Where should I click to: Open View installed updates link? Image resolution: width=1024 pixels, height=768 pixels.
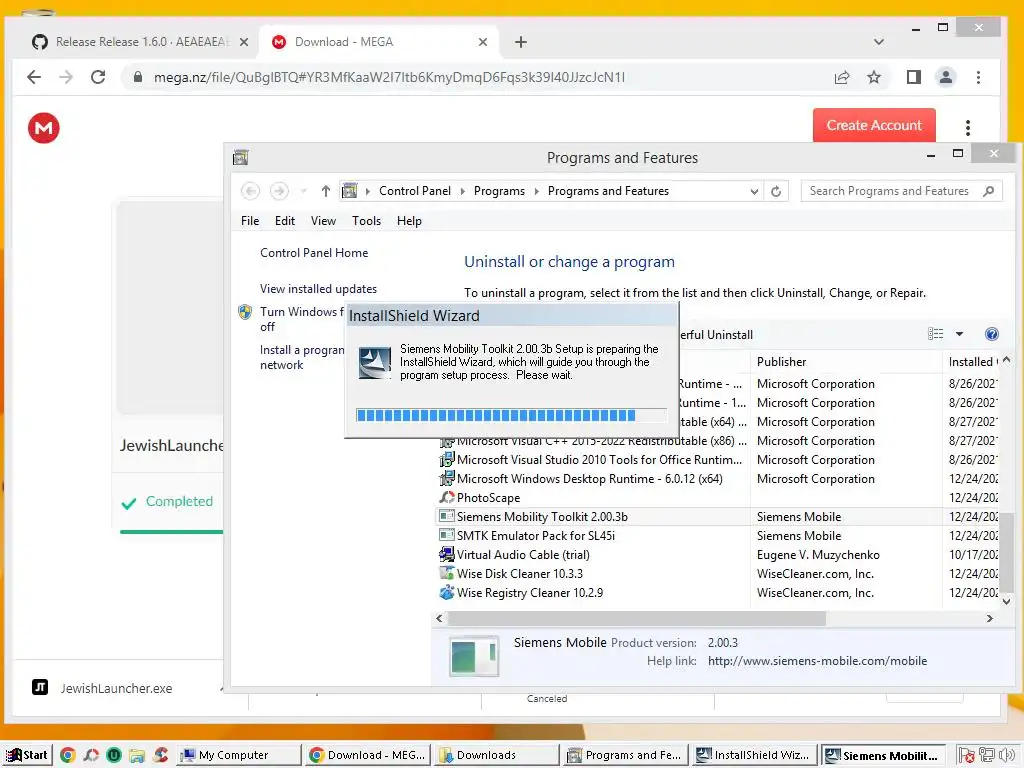coord(318,289)
